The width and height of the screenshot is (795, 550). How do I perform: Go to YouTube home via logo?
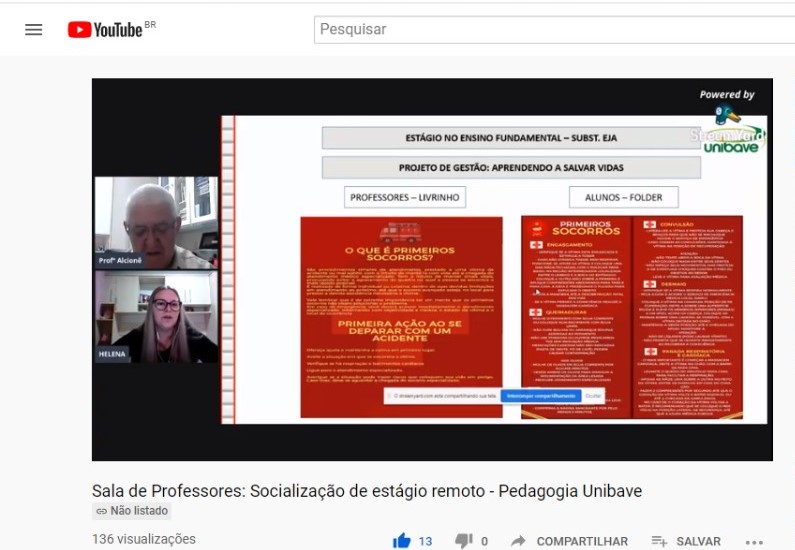(105, 30)
